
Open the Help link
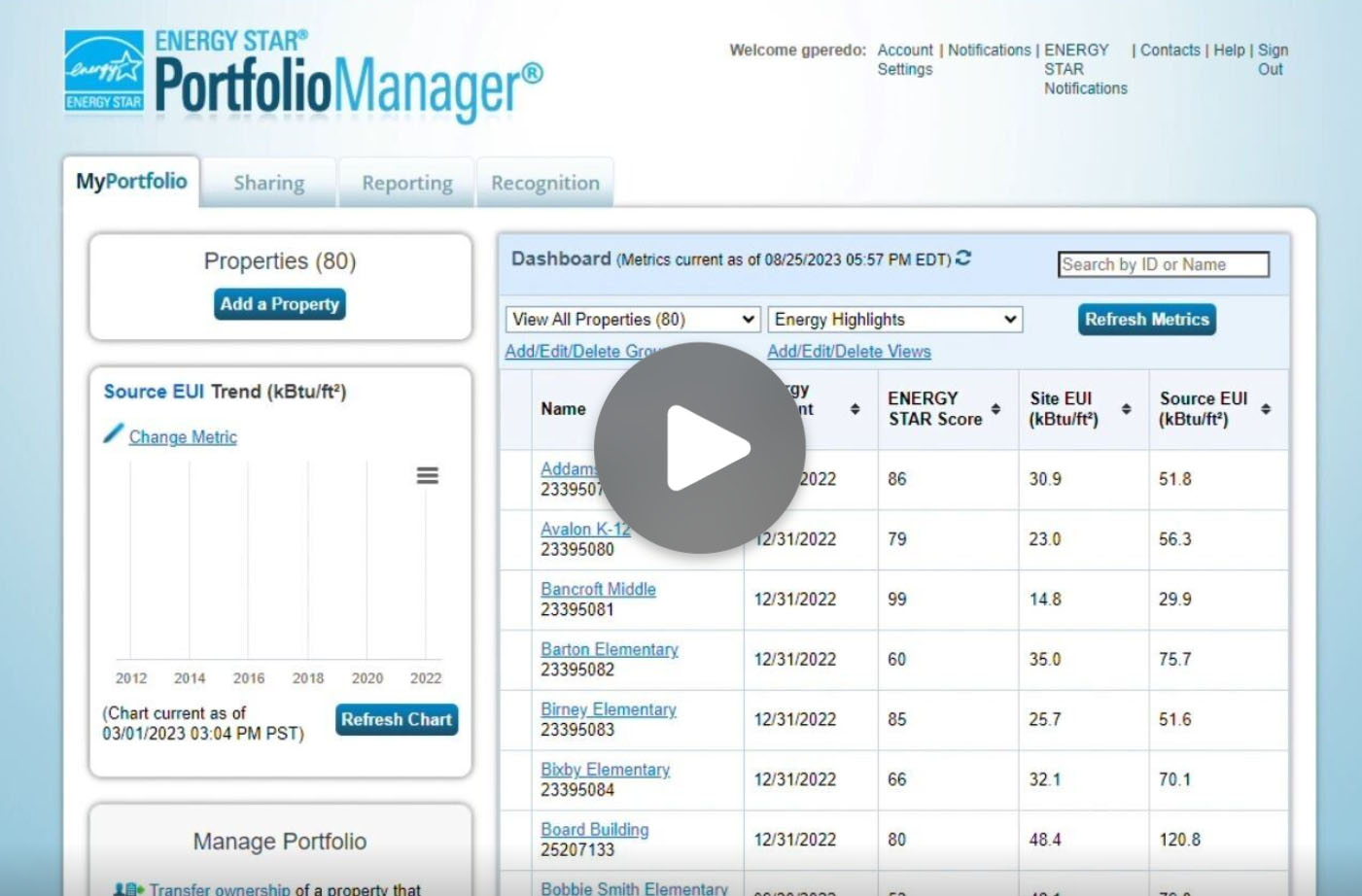(1229, 50)
